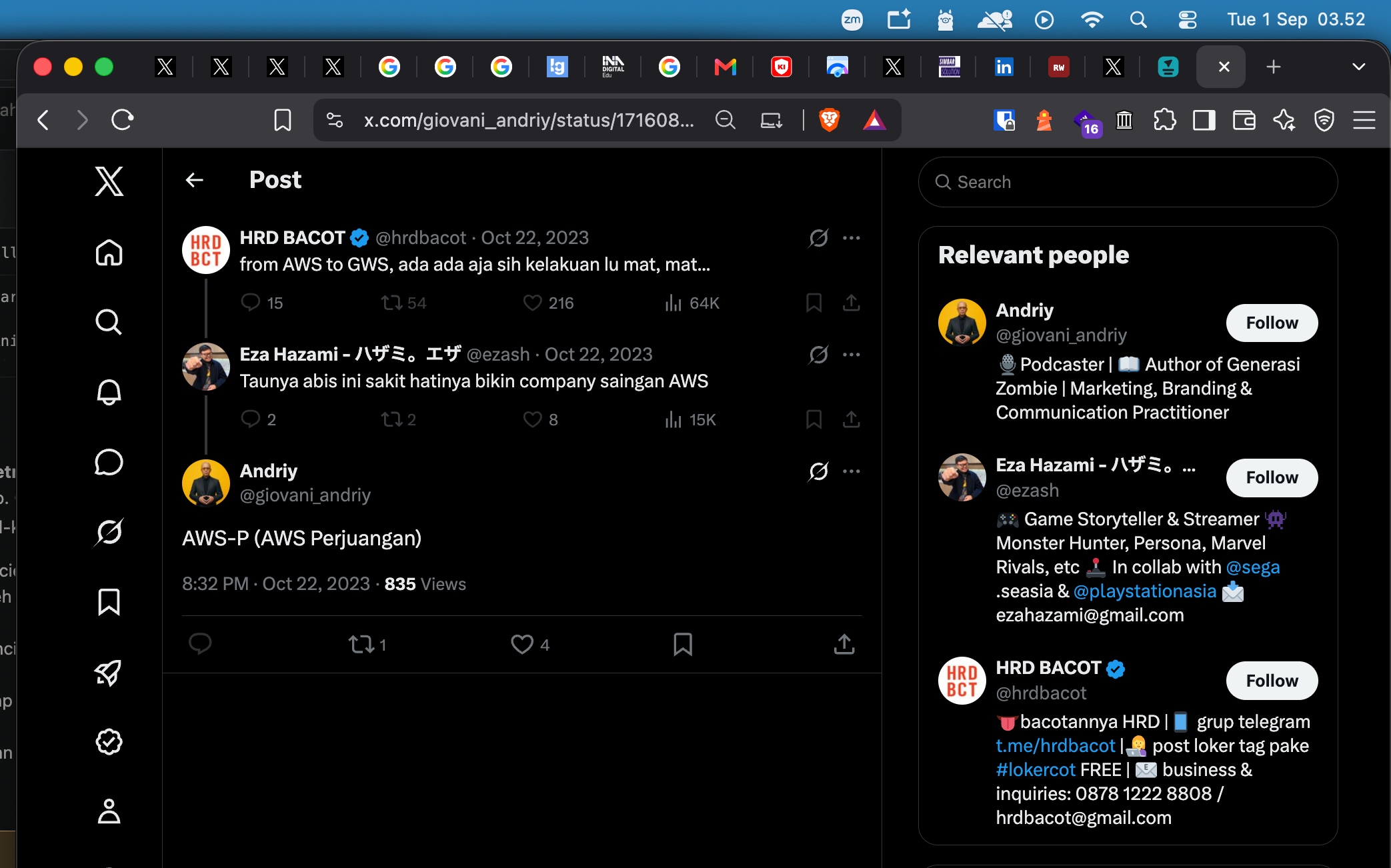This screenshot has width=1391, height=868.
Task: Follow Eza Hazami in Relevant people
Action: (1272, 478)
